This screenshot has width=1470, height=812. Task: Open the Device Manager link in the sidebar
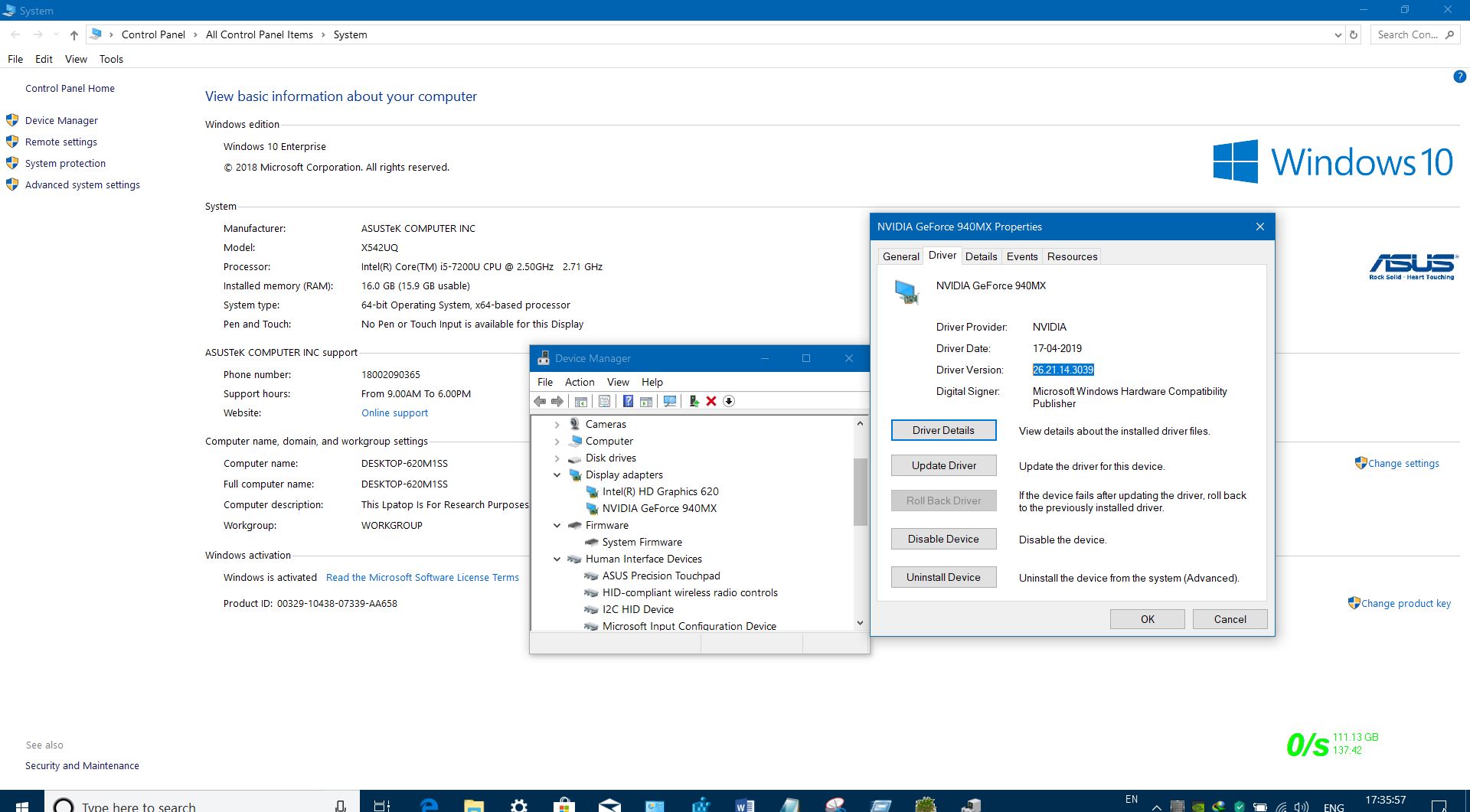point(61,120)
